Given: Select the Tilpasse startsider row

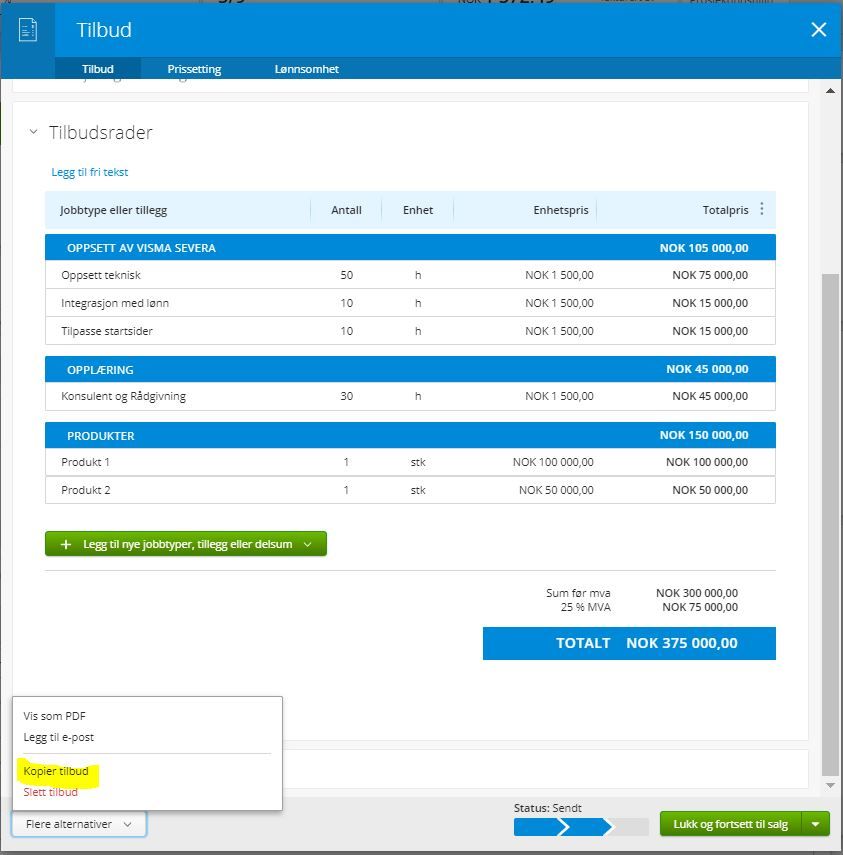Looking at the screenshot, I should point(410,331).
